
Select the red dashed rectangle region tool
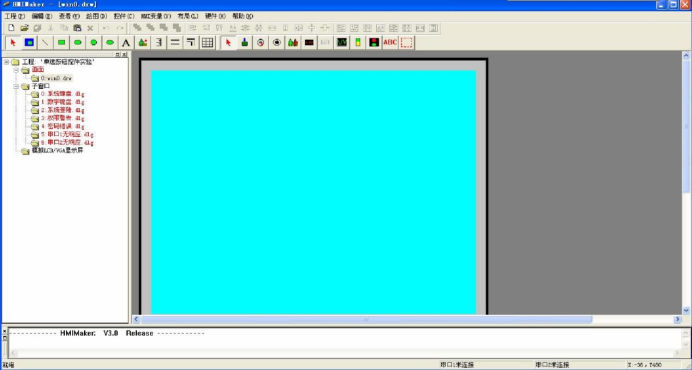406,42
